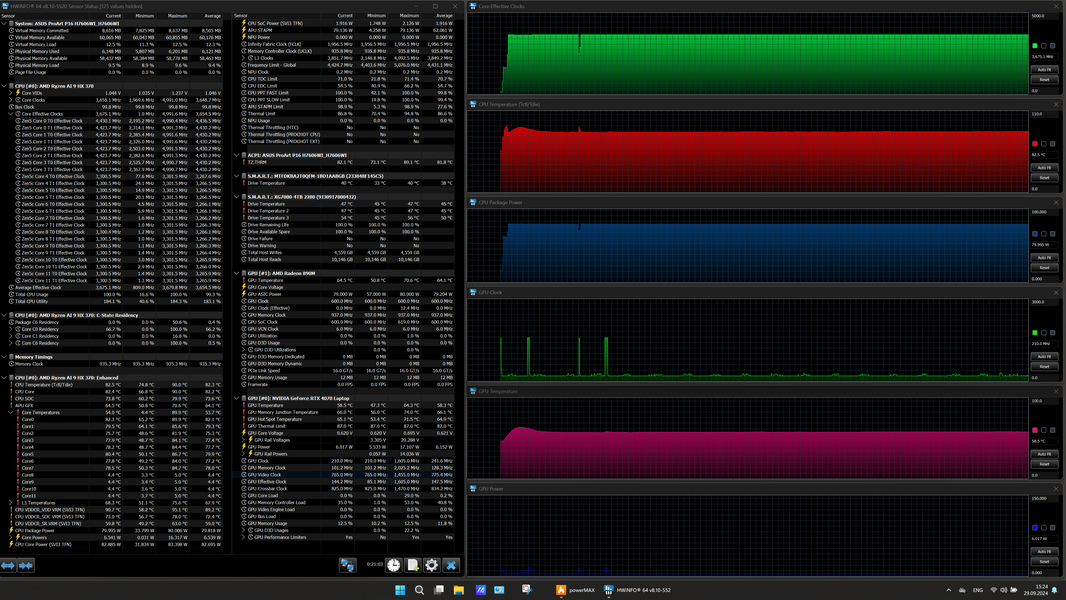This screenshot has width=1066, height=600.
Task: Open the Windows Start menu
Action: [x=400, y=590]
